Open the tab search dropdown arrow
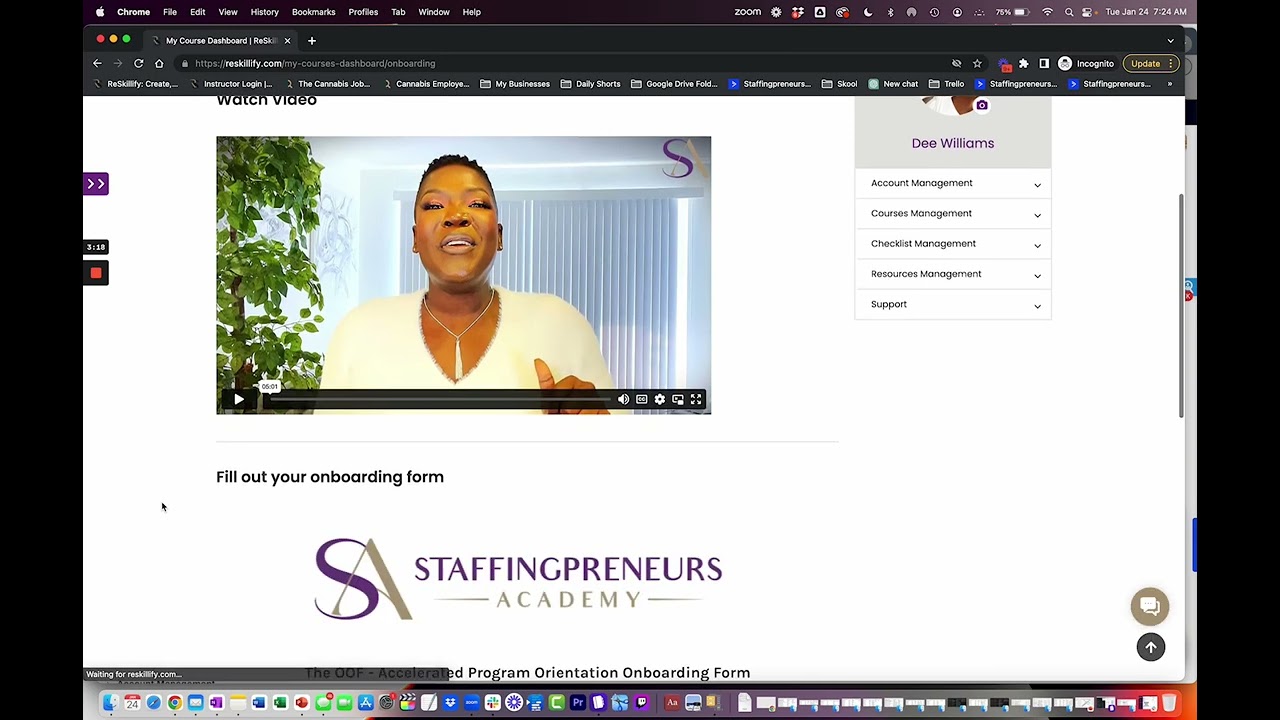This screenshot has height=720, width=1280. (x=1170, y=41)
